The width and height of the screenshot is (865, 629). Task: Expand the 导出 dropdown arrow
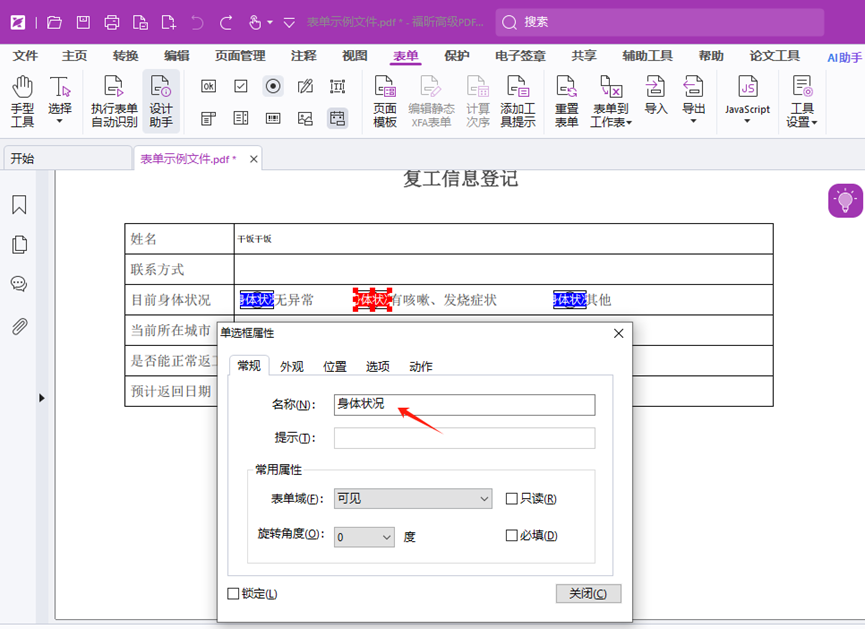point(693,121)
